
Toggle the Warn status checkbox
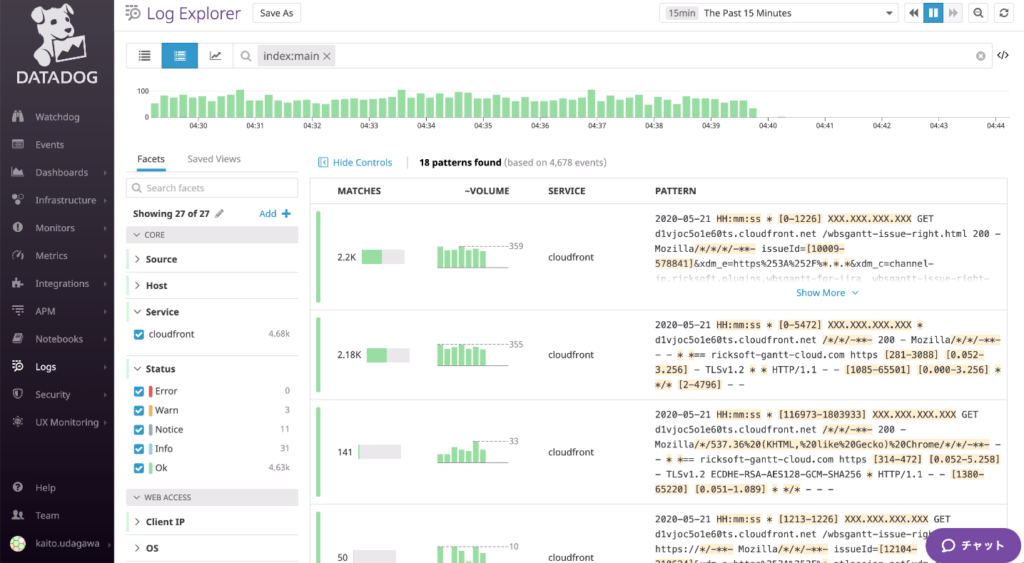click(138, 410)
